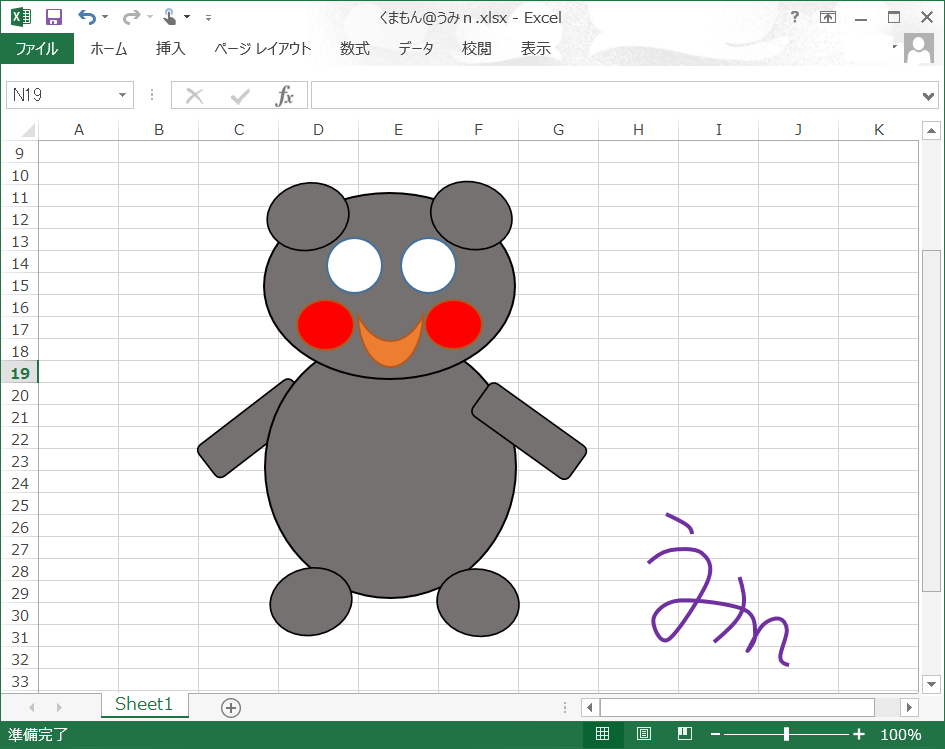Switch to the 挿入 tab
The height and width of the screenshot is (749, 945).
tap(170, 48)
